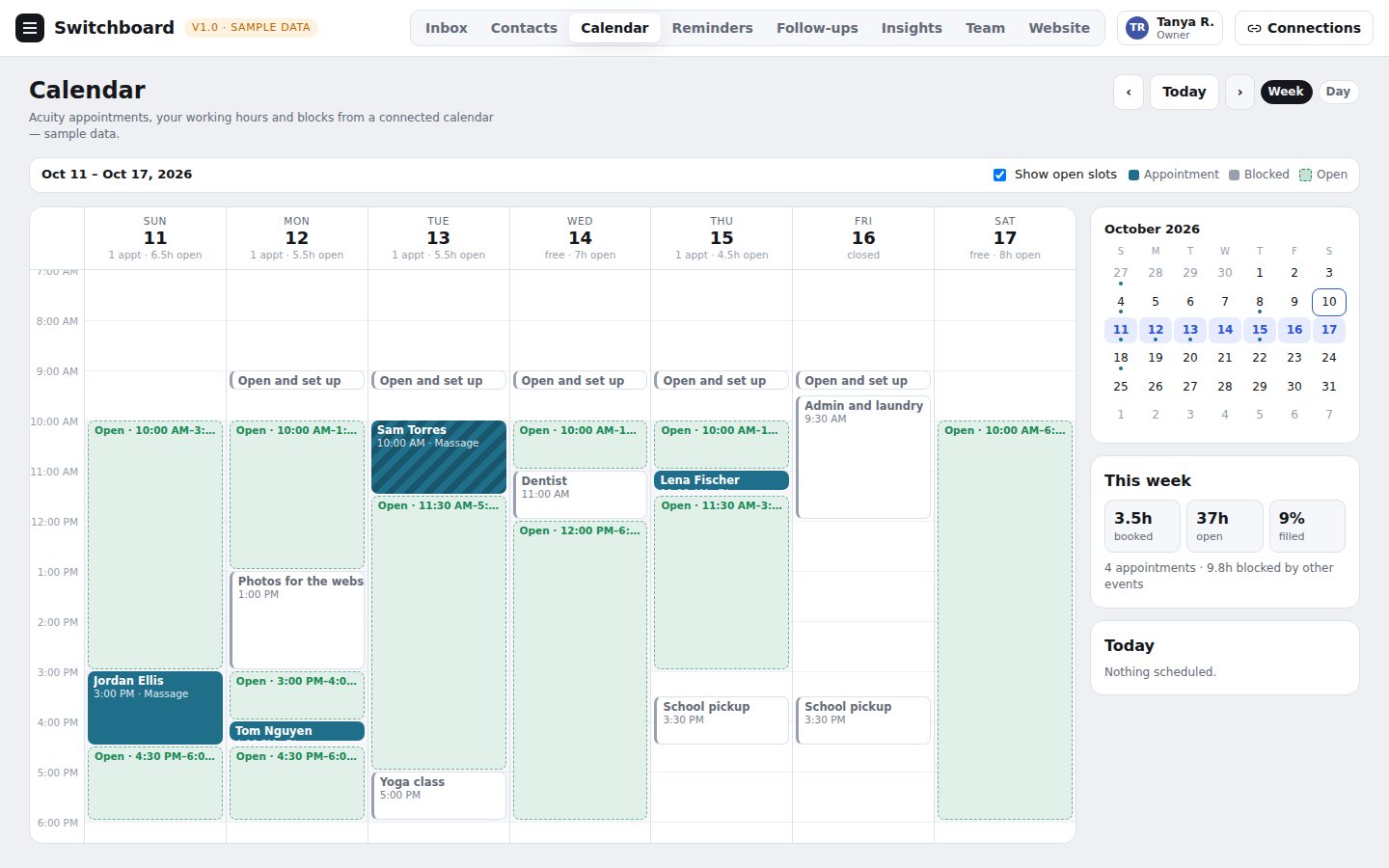The width and height of the screenshot is (1389, 868).
Task: Go to previous week arrow
Action: click(1129, 92)
